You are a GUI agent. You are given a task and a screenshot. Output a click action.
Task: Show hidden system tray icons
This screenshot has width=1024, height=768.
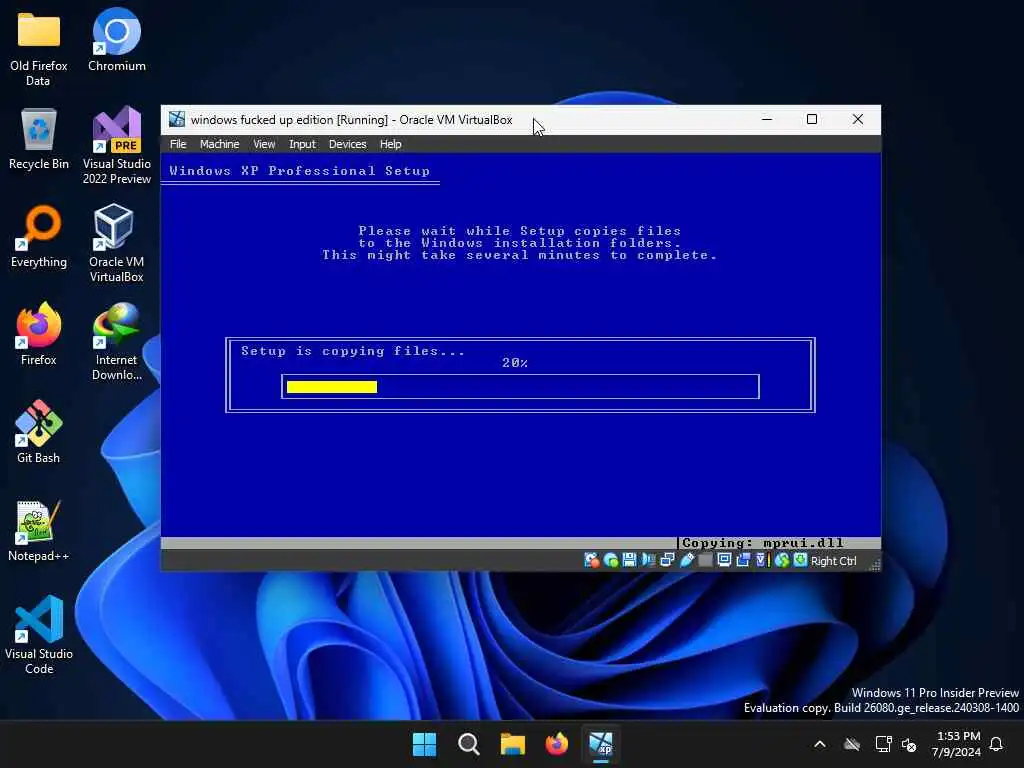820,744
